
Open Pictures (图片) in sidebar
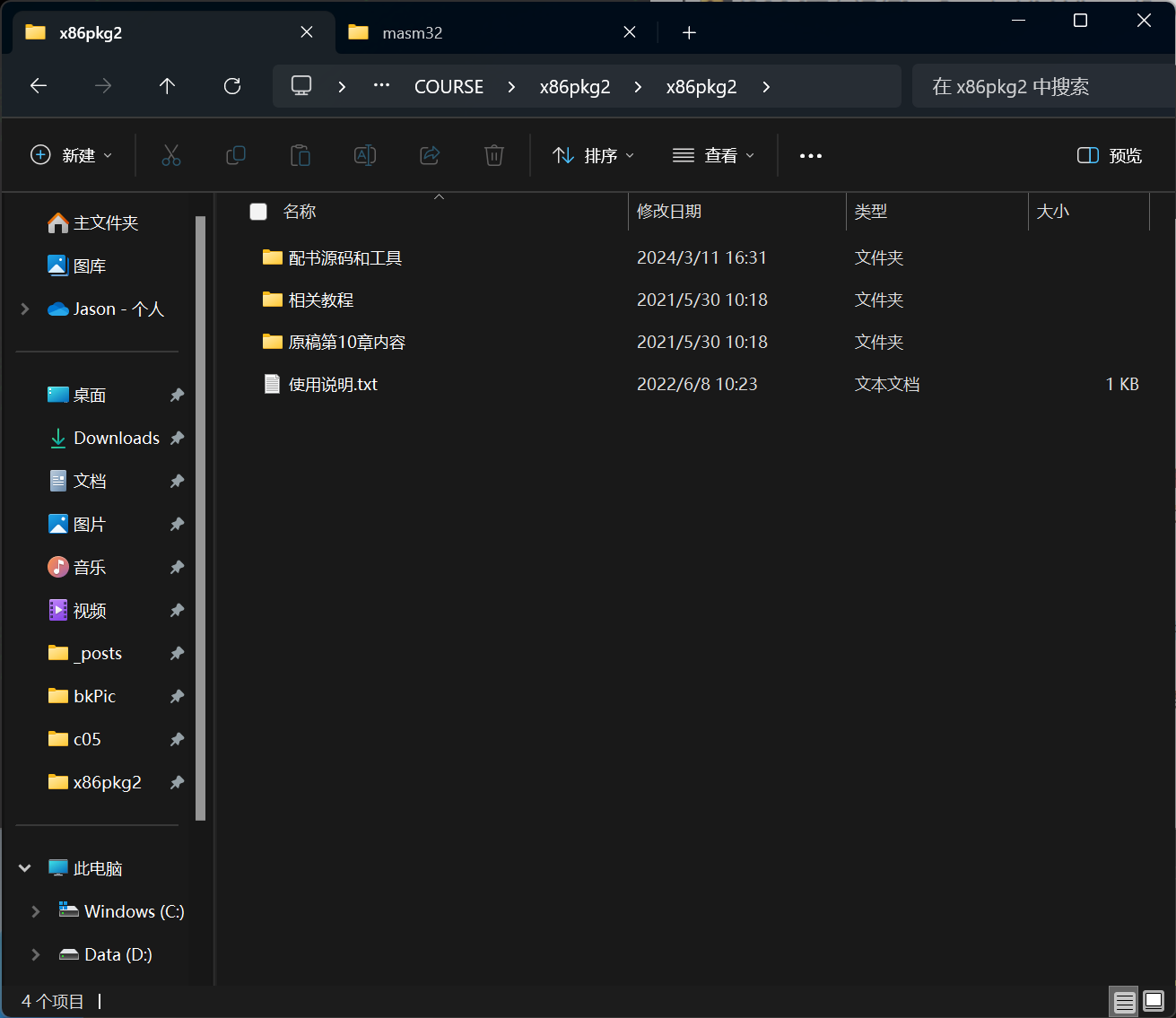coord(90,524)
